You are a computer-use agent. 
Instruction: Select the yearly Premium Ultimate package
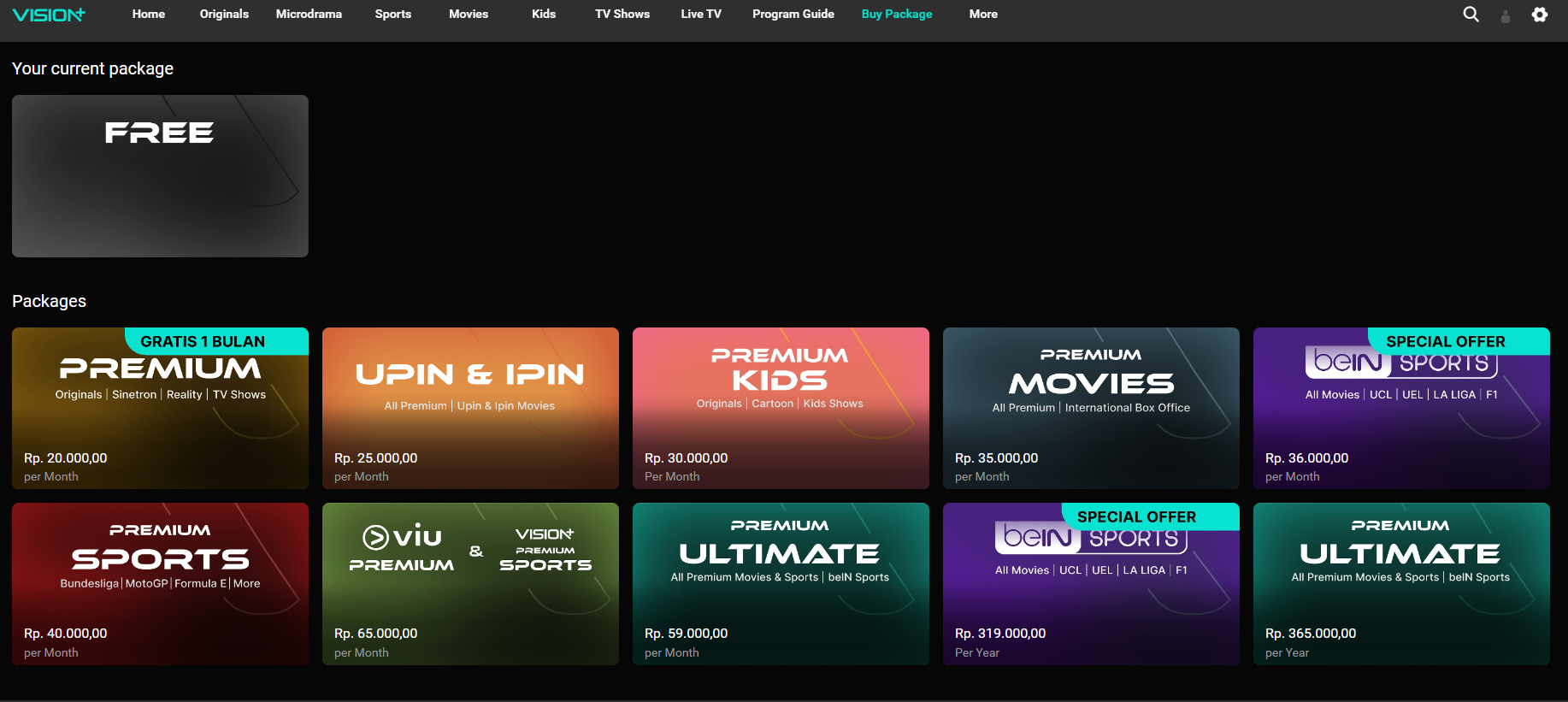click(1401, 584)
